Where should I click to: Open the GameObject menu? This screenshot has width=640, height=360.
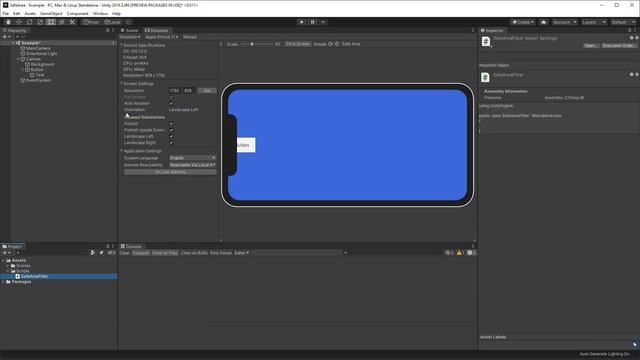pyautogui.click(x=51, y=13)
